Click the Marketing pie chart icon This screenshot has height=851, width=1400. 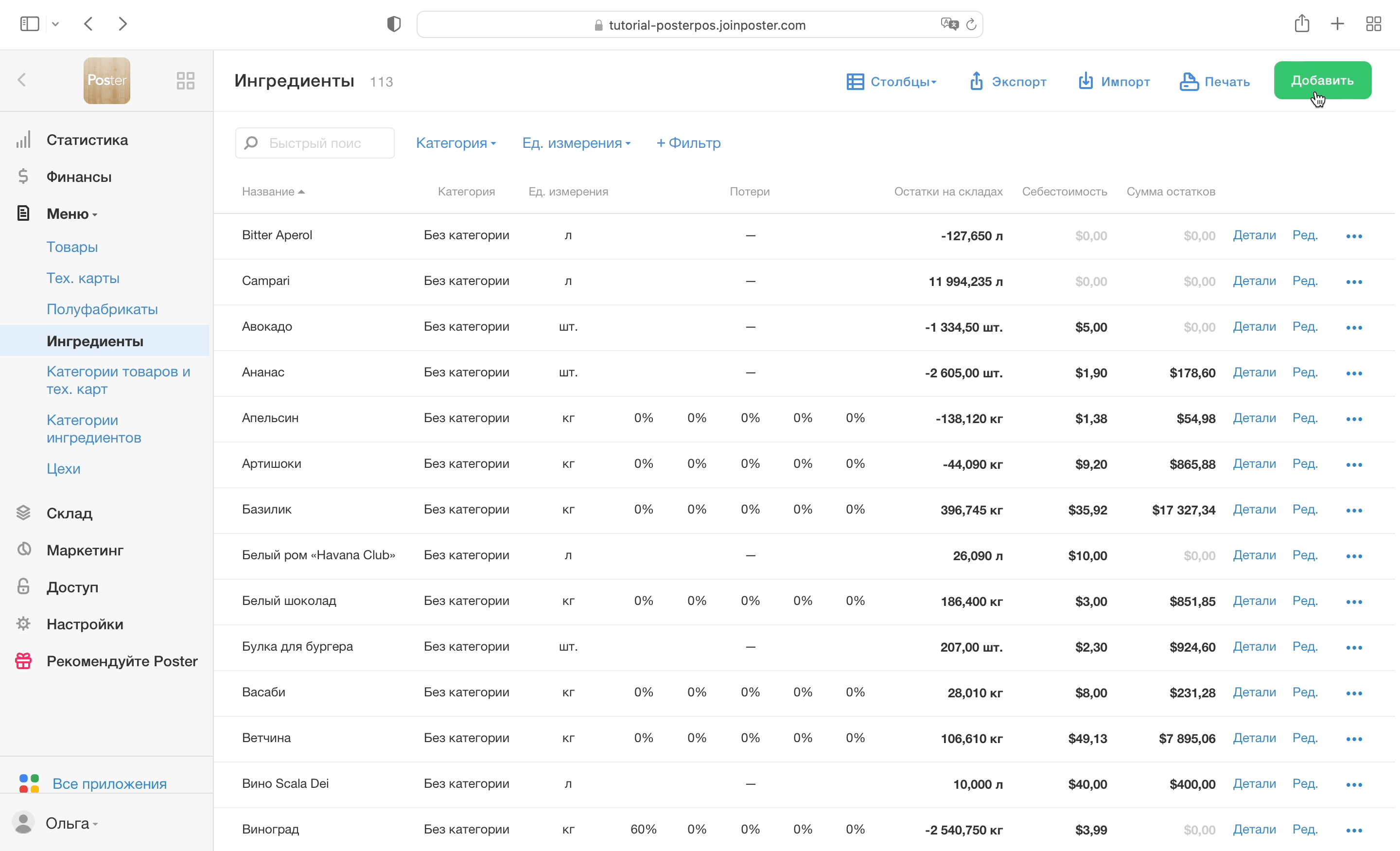pyautogui.click(x=23, y=550)
